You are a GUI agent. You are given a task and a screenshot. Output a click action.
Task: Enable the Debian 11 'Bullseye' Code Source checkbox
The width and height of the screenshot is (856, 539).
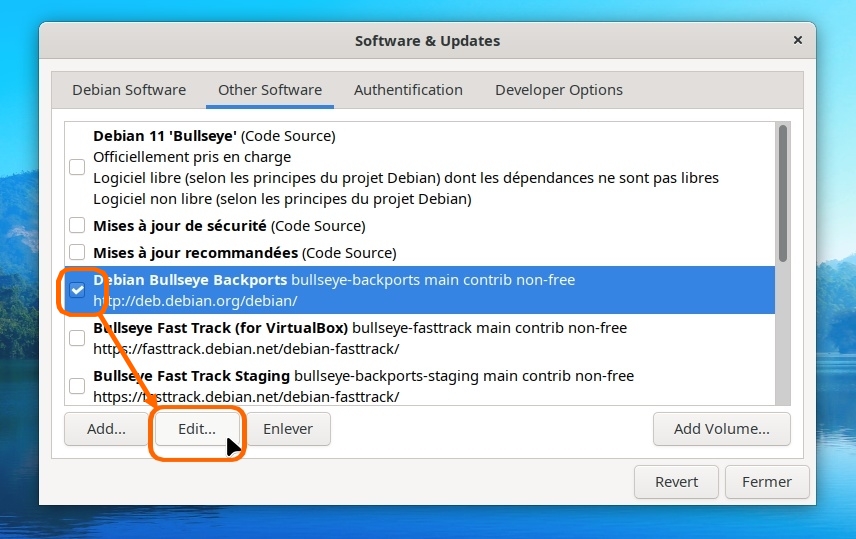click(77, 167)
